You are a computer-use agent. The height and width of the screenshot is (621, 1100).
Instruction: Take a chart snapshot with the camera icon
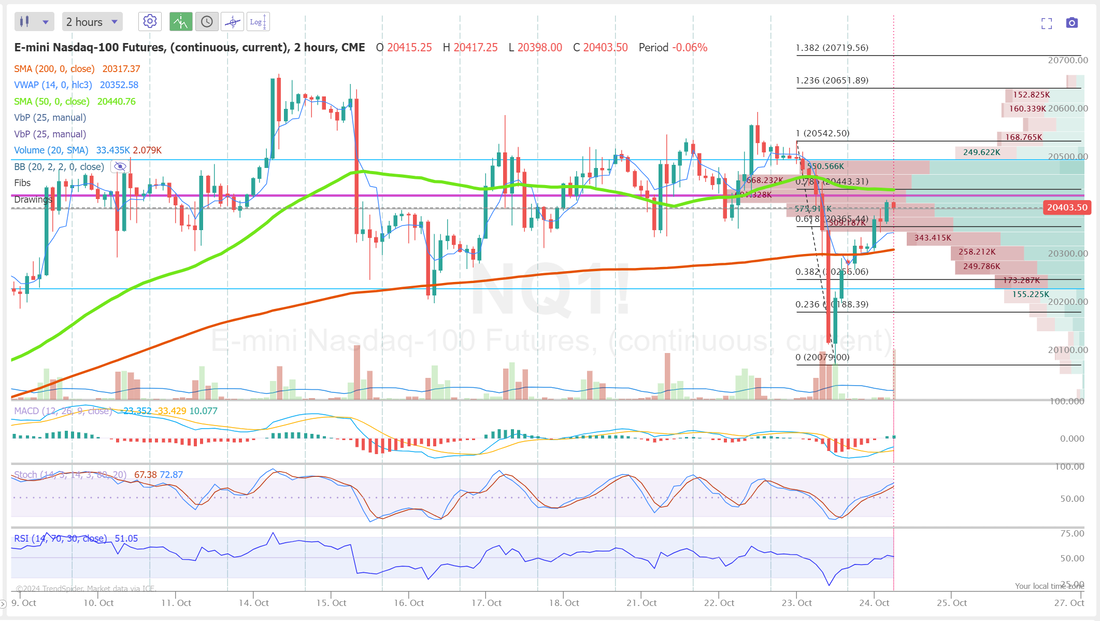tap(1072, 23)
